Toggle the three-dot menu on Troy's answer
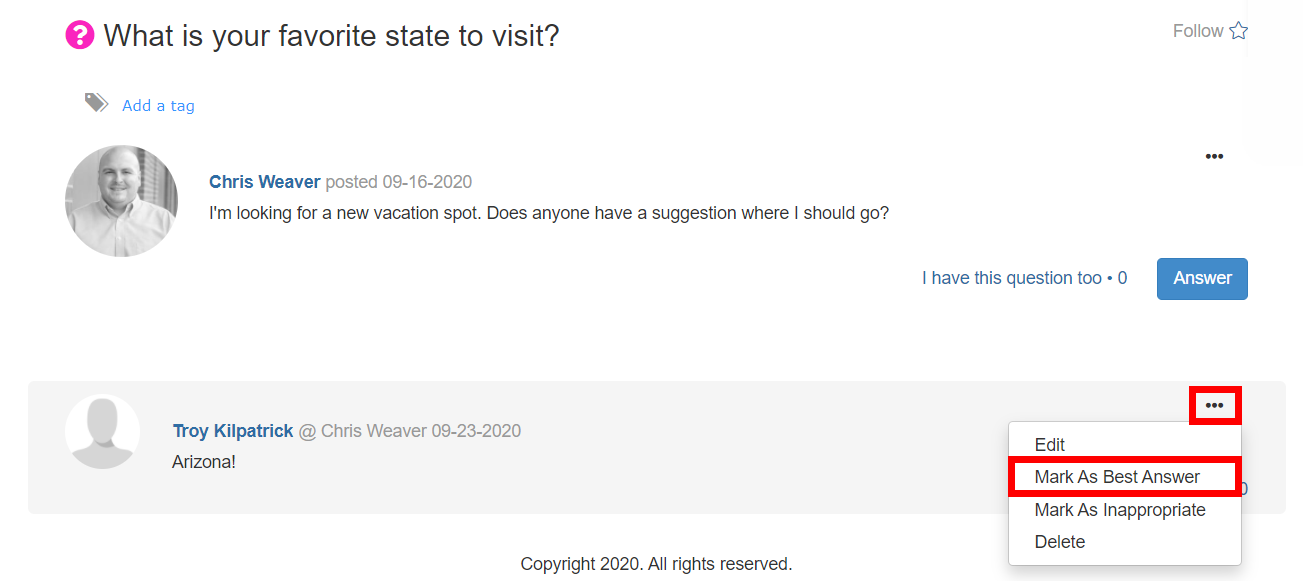Screen dimensions: 1303x581 coord(1214,405)
